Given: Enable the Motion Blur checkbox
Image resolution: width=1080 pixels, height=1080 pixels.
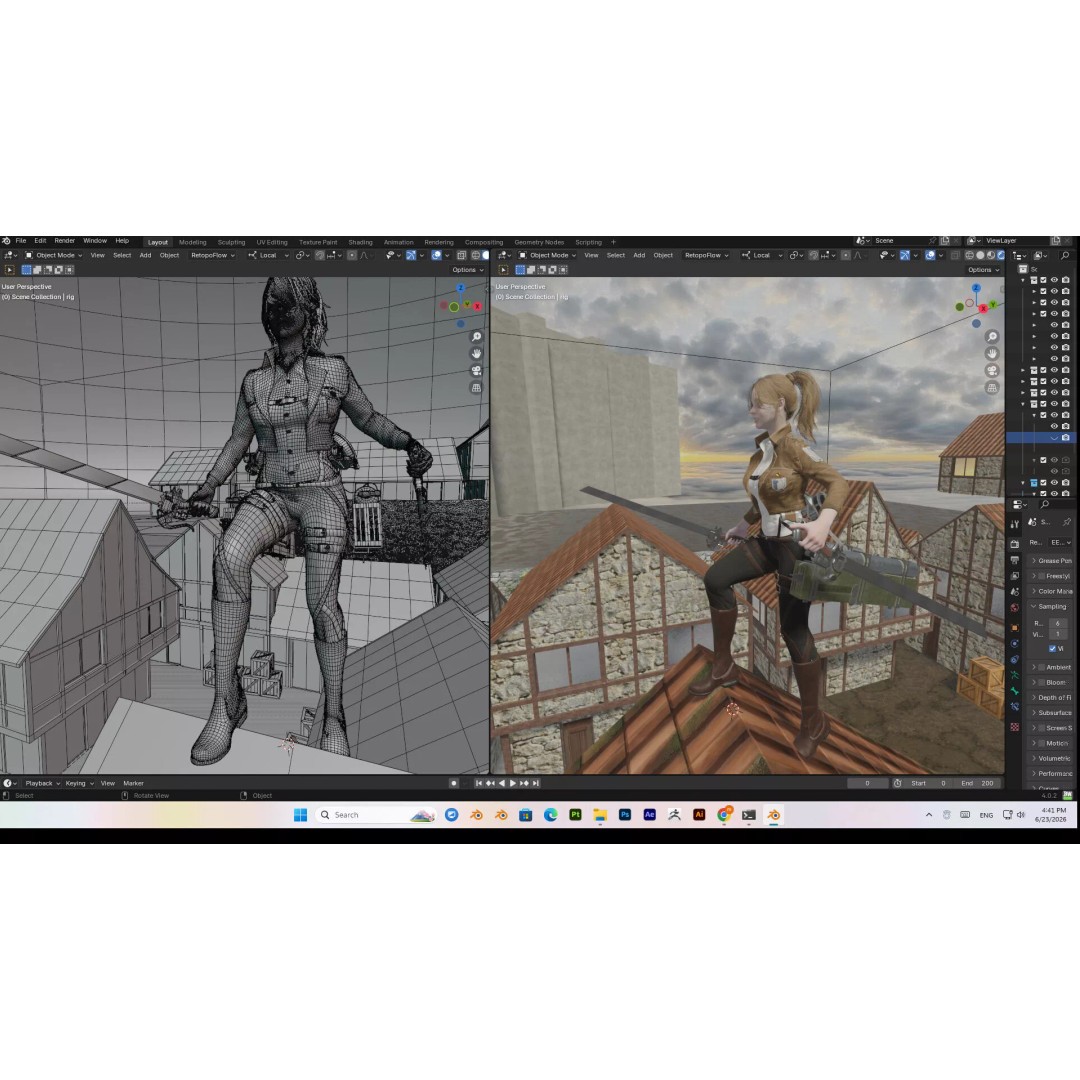Looking at the screenshot, I should pyautogui.click(x=1042, y=743).
